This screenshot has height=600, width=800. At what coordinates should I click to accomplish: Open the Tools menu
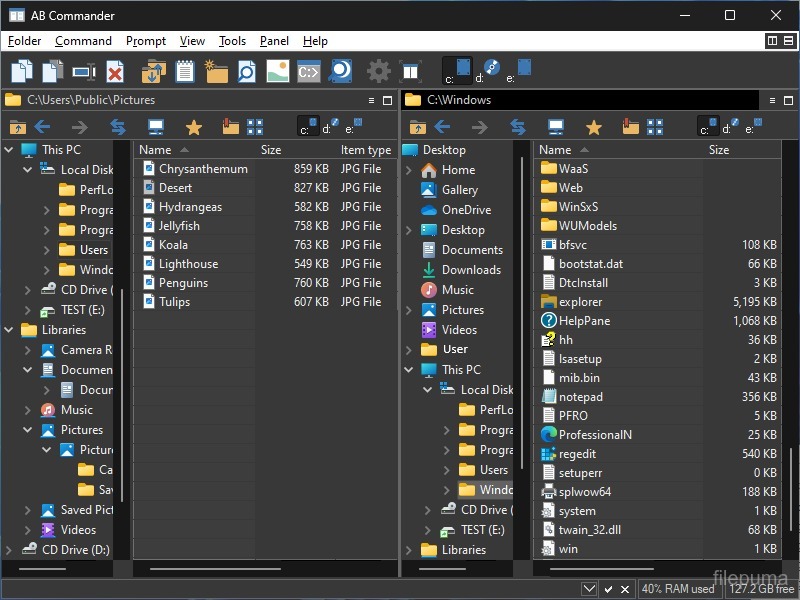pyautogui.click(x=232, y=41)
